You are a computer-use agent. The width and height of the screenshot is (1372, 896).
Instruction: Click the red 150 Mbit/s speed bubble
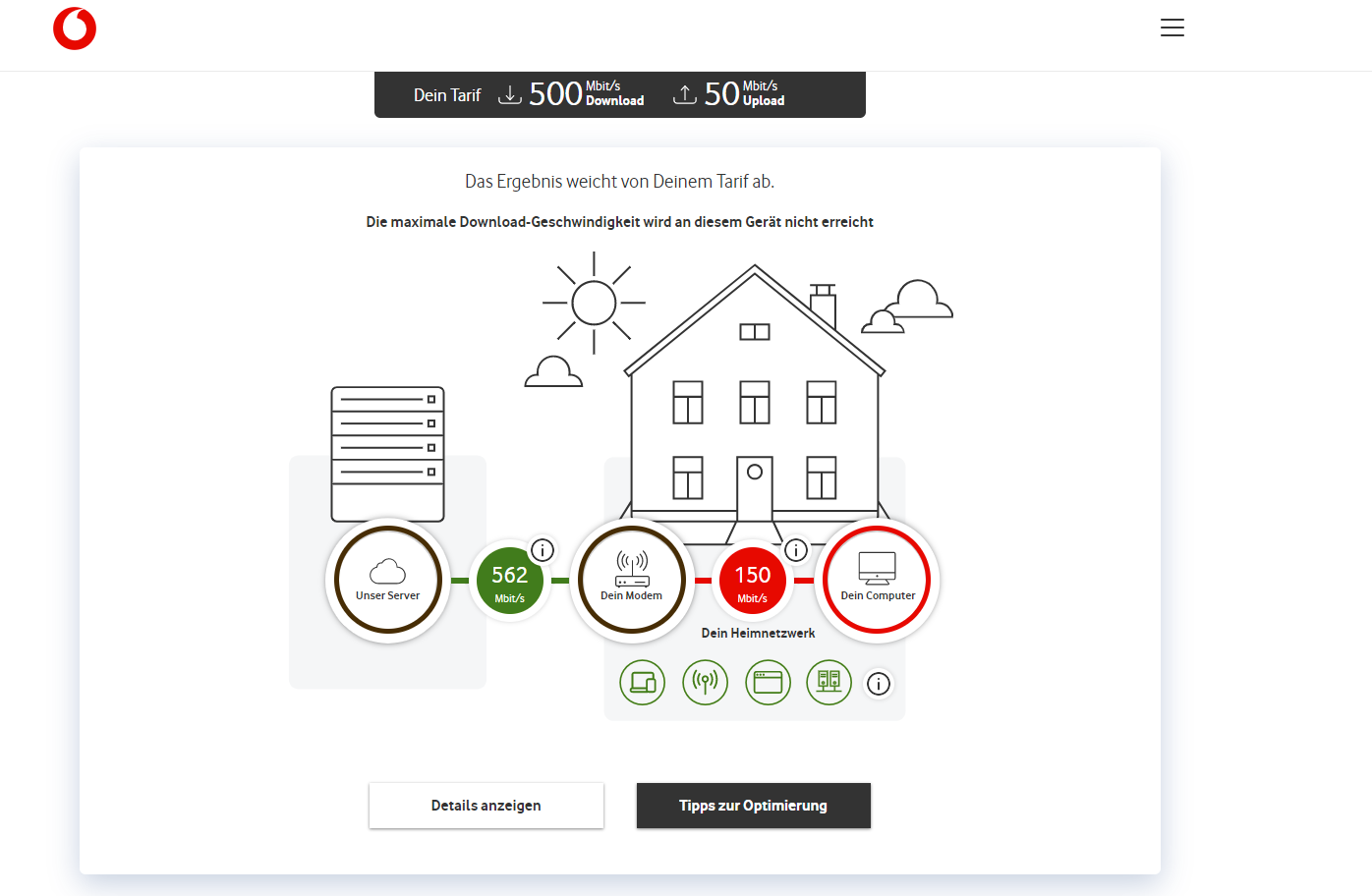click(x=753, y=582)
